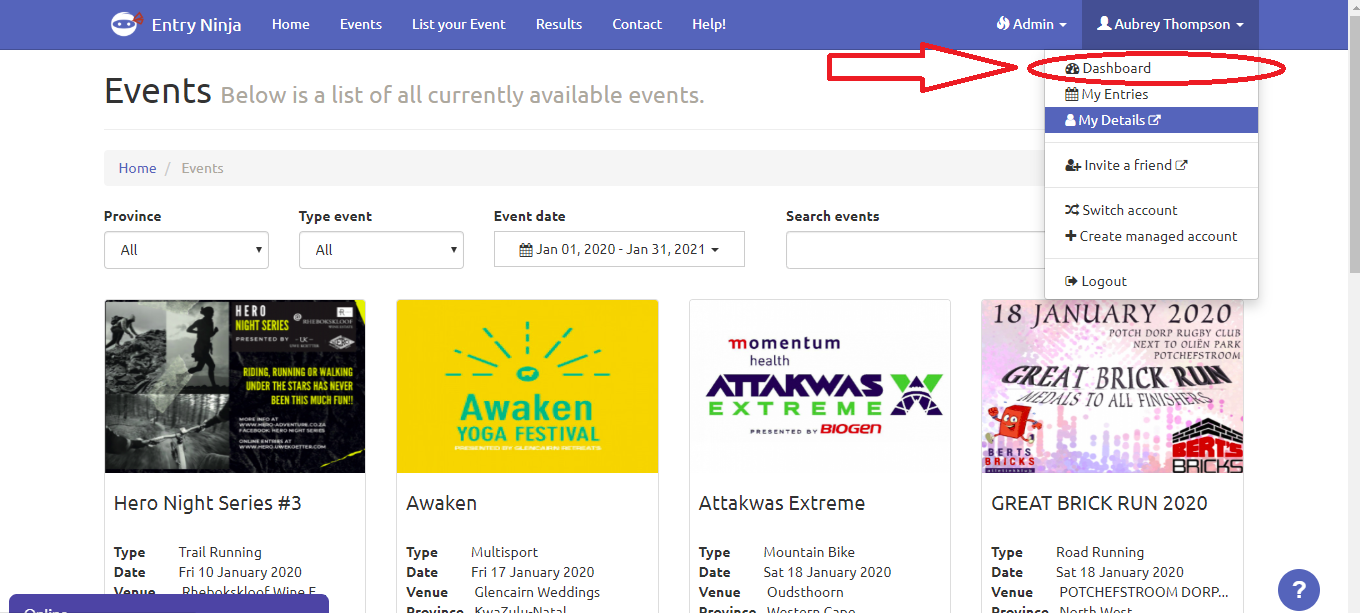Click the plus icon beside Create managed account
The image size is (1360, 613).
click(1071, 237)
